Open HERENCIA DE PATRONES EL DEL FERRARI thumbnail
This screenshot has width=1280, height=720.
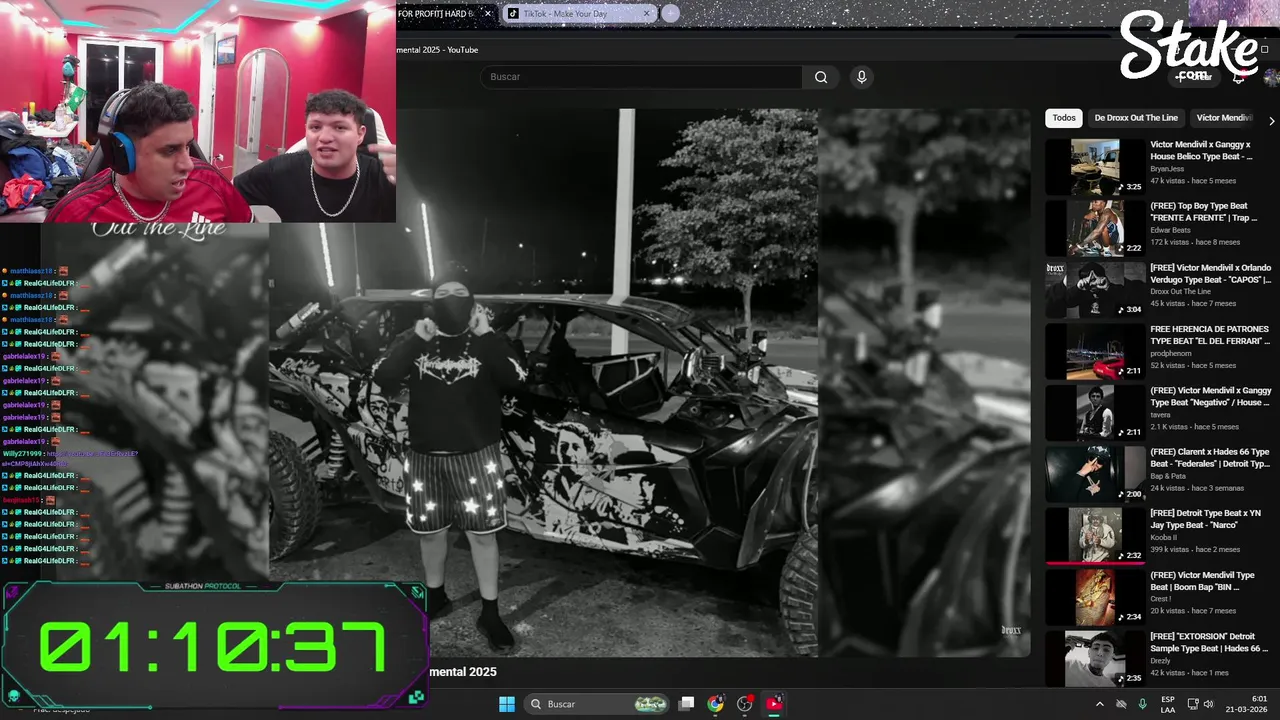point(1095,351)
